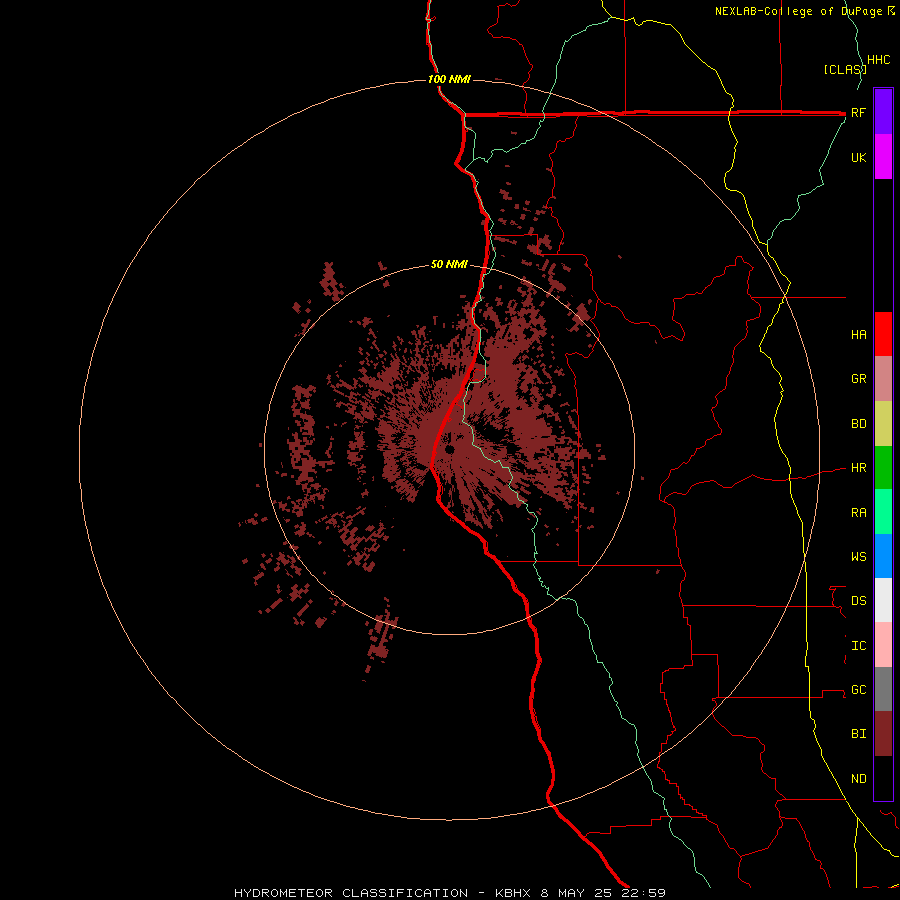Select the gray GC legend swatch
Screen dimensions: 900x900
pos(883,689)
